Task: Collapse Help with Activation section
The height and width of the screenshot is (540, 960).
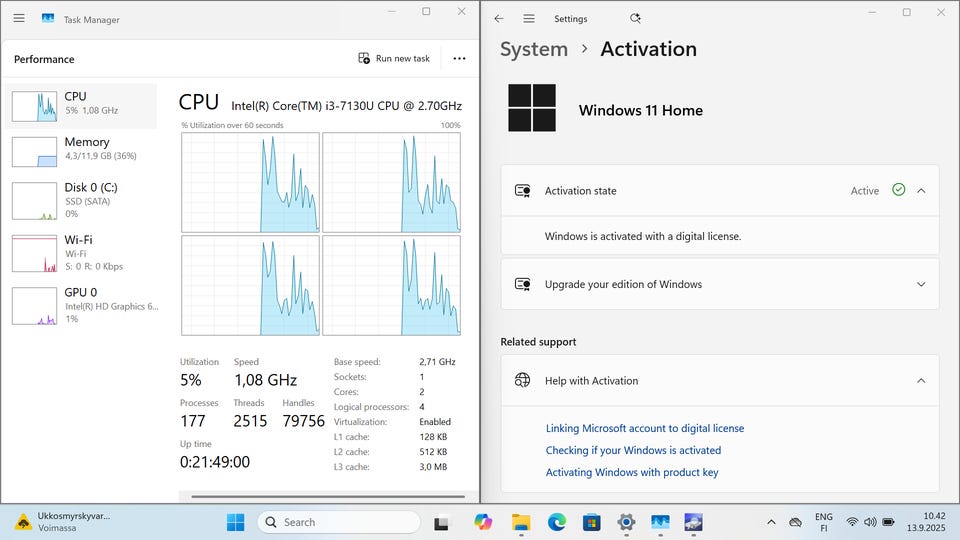Action: (x=921, y=381)
